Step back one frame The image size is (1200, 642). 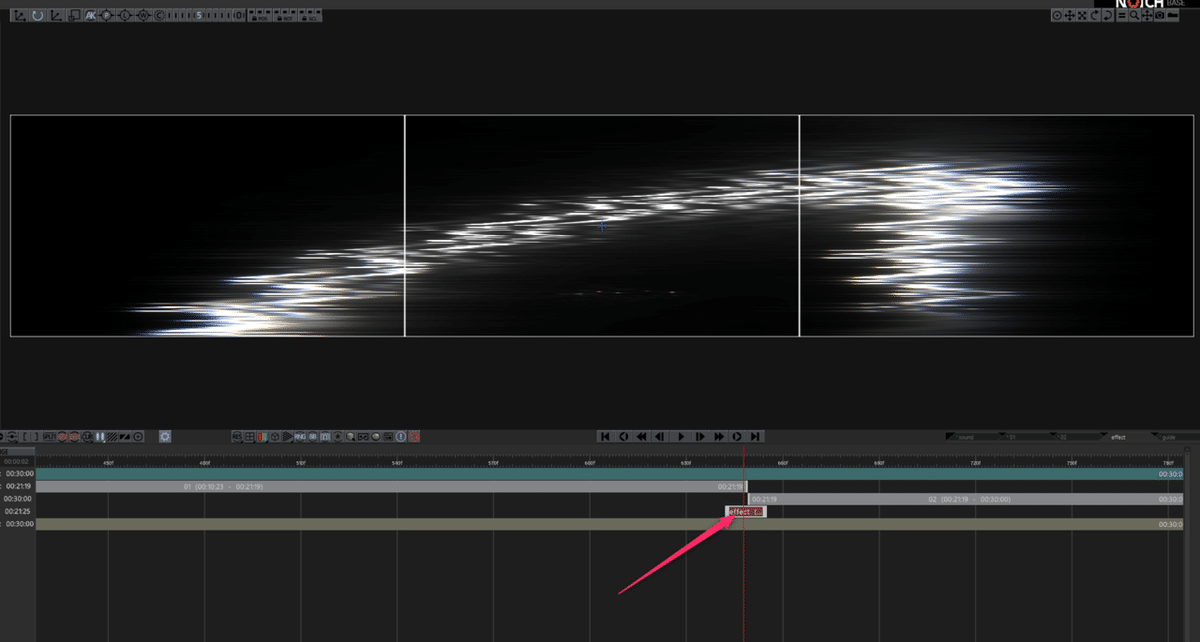click(x=660, y=436)
